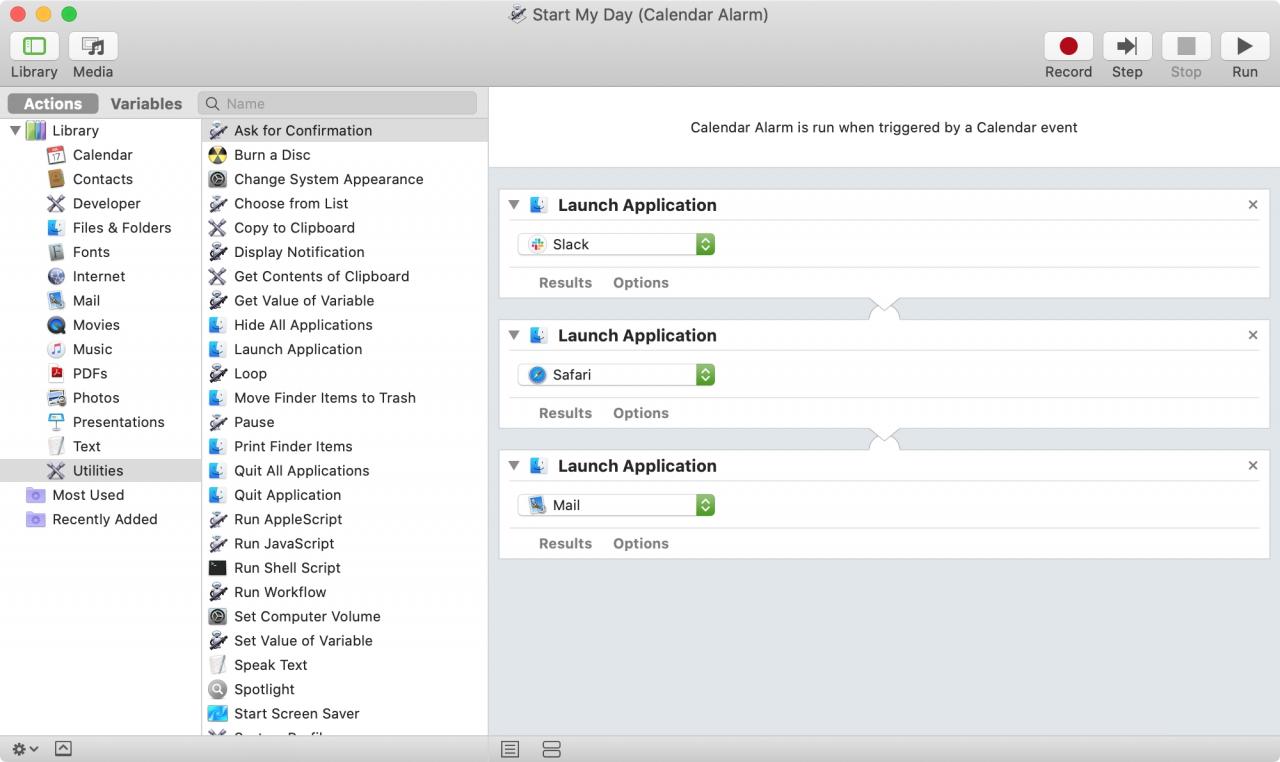Select the Photos category
The height and width of the screenshot is (762, 1280).
point(100,397)
